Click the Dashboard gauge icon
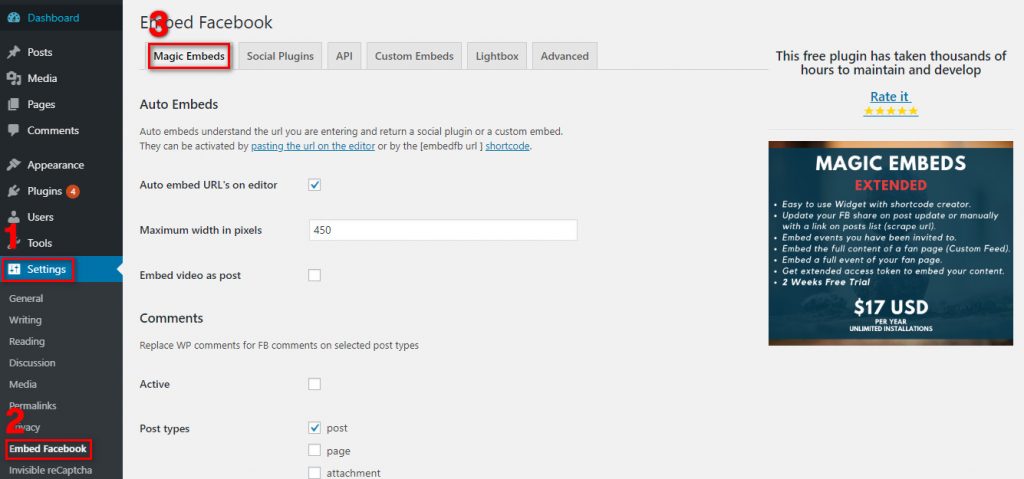The image size is (1024, 479). pos(14,18)
